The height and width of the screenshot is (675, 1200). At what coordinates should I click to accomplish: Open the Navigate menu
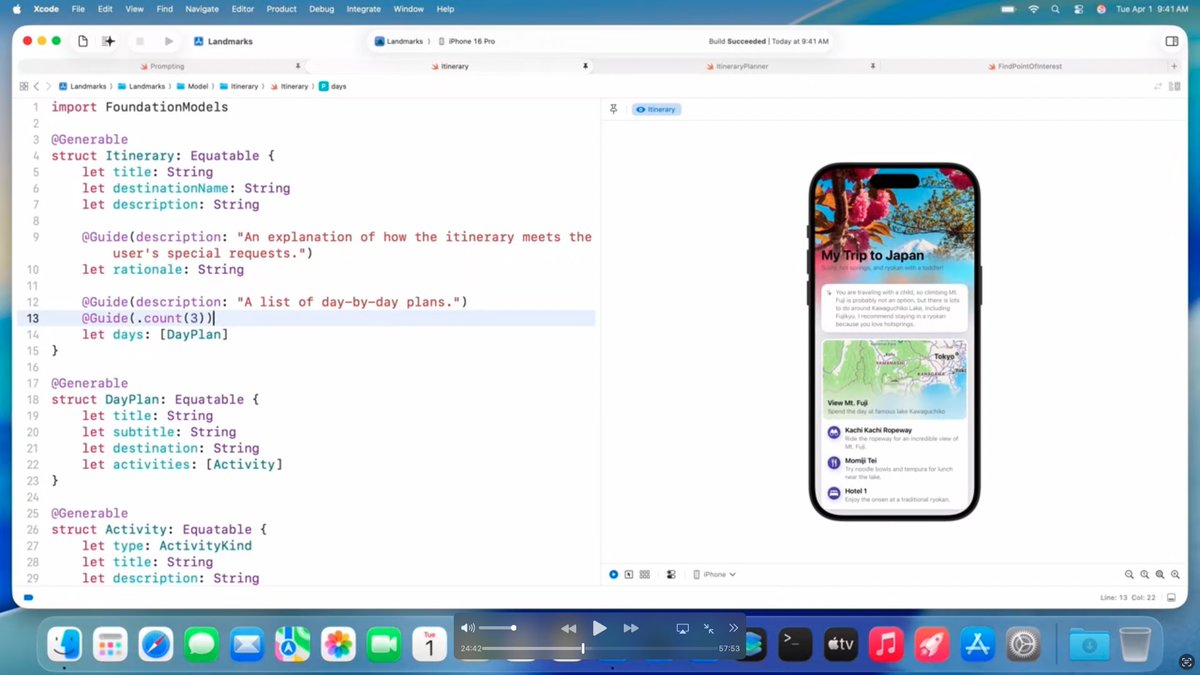point(202,9)
